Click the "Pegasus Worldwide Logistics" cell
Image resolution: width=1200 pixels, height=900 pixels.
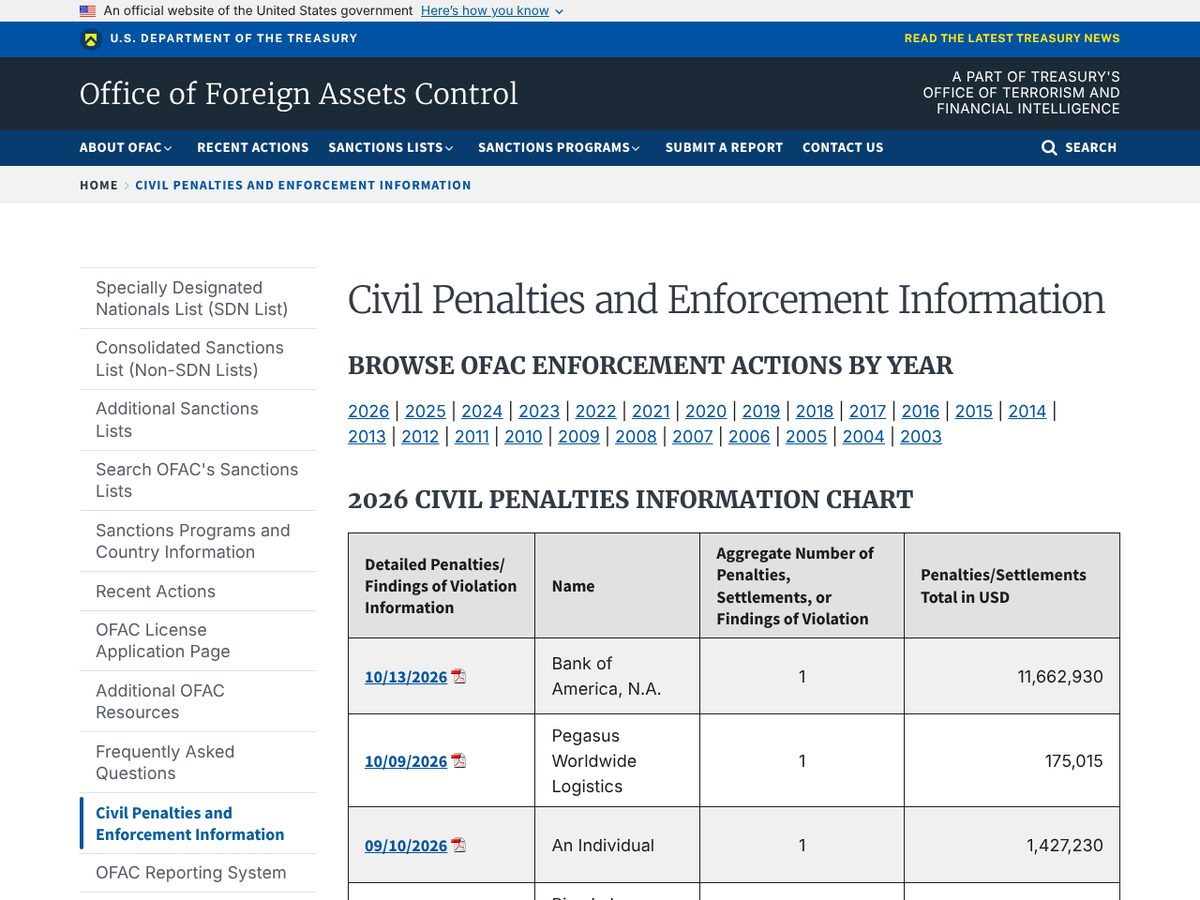pyautogui.click(x=617, y=761)
